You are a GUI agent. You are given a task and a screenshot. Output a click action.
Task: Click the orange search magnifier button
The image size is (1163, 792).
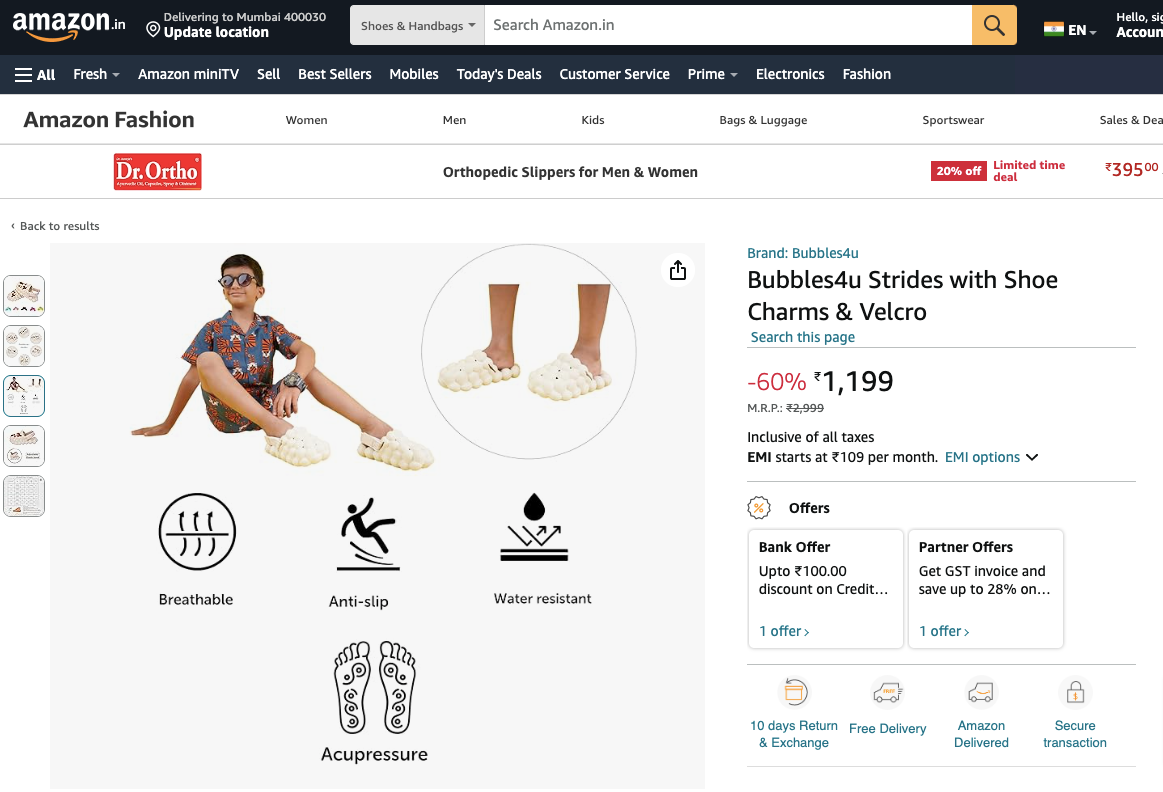(x=994, y=26)
